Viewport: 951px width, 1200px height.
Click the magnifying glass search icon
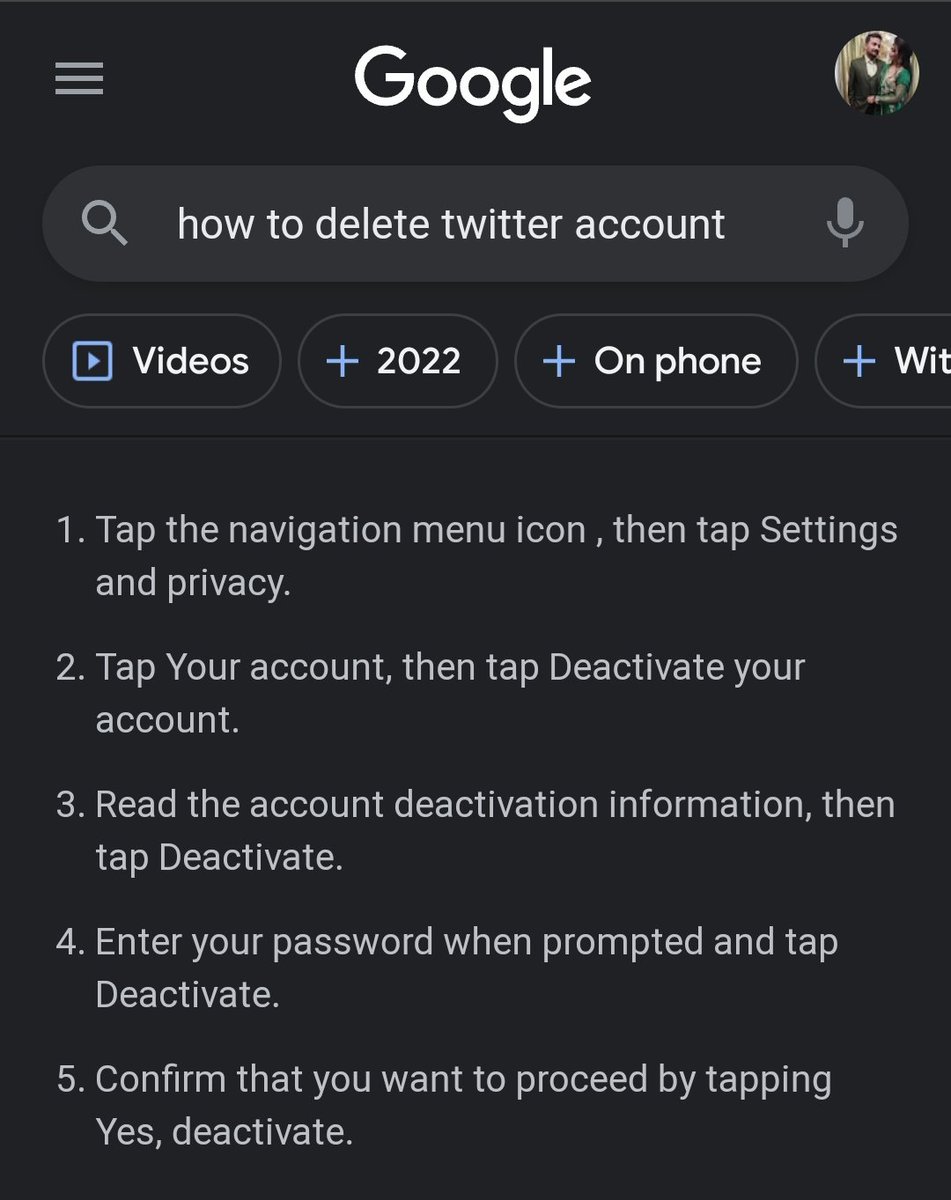pos(104,222)
